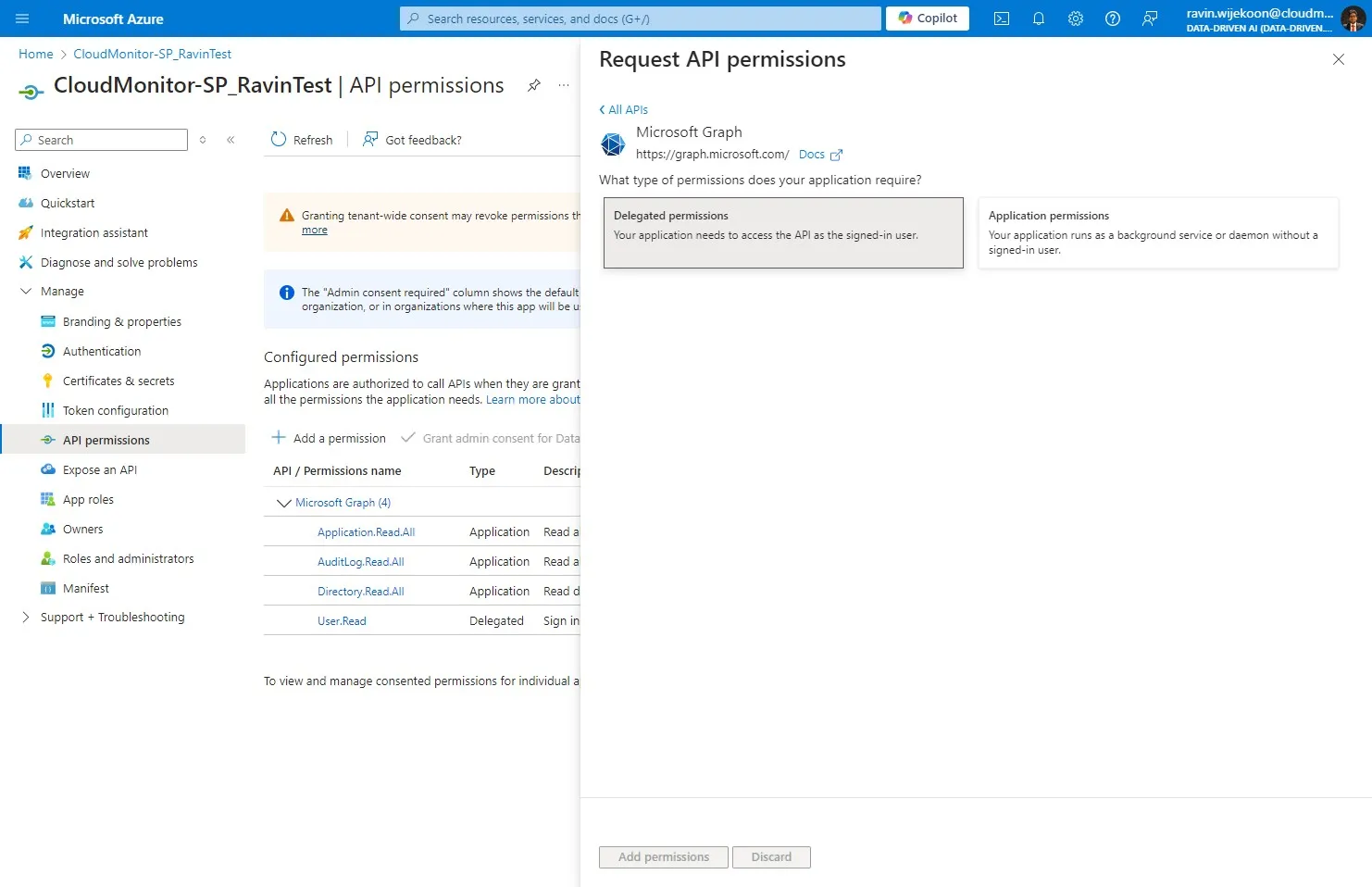Open App roles
Viewport: 1372px width, 887px height.
pos(88,499)
